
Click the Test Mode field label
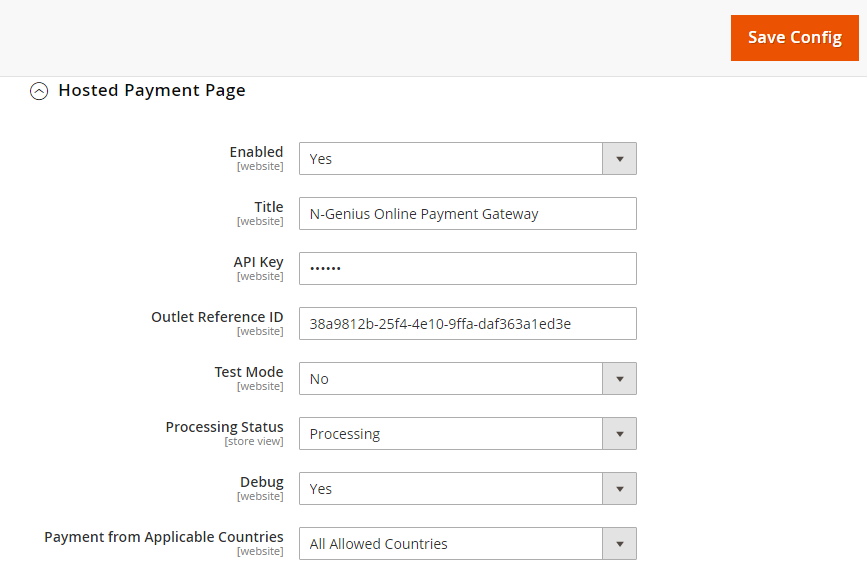248,372
